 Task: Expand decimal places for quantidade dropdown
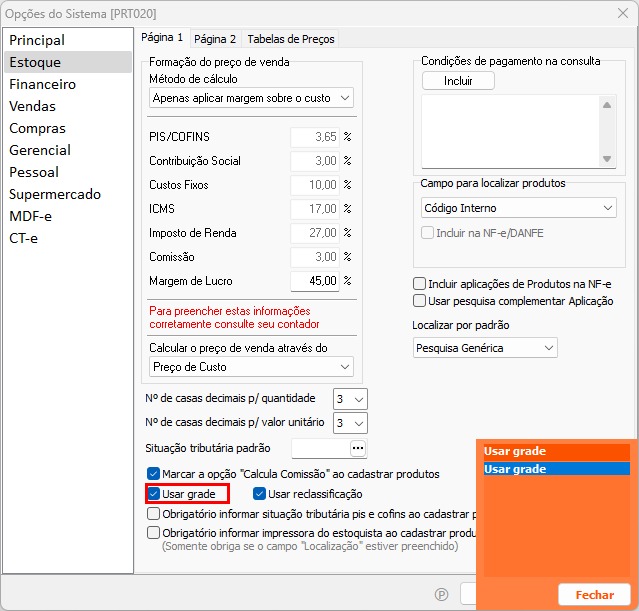pos(352,398)
